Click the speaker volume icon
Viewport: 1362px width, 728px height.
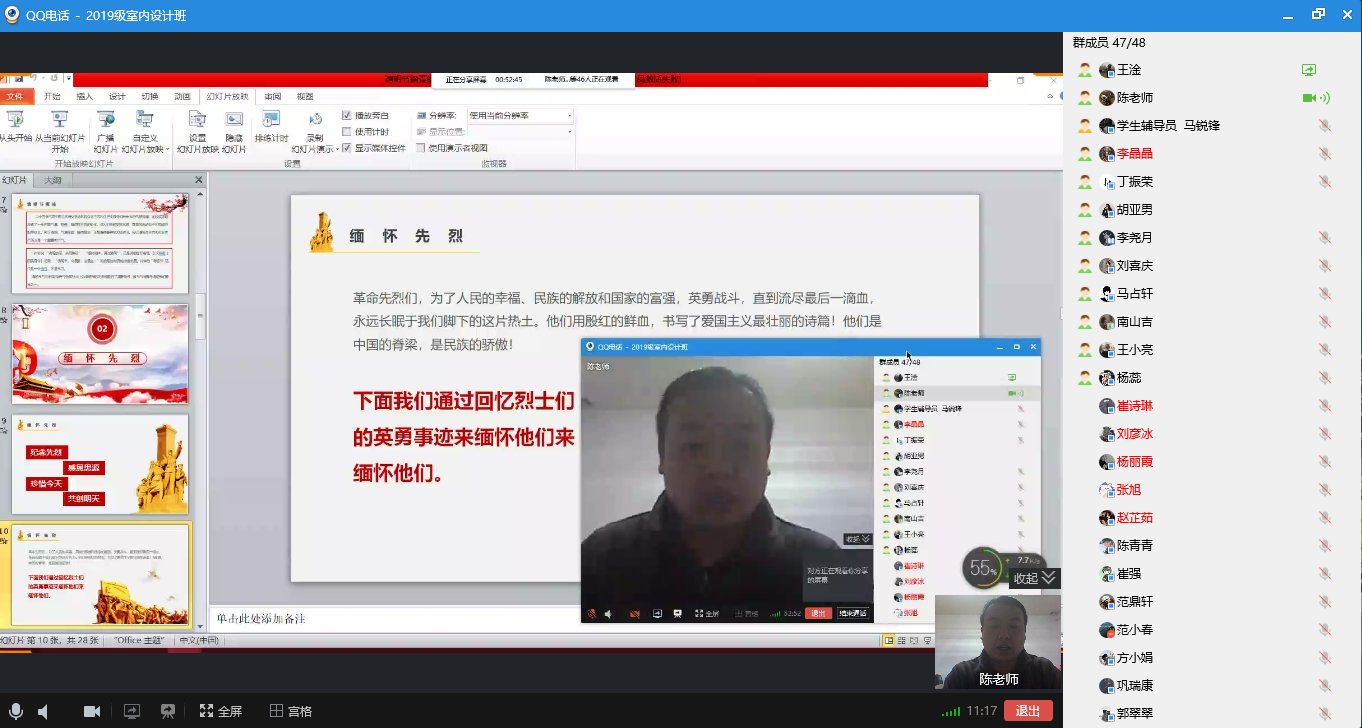(x=44, y=711)
